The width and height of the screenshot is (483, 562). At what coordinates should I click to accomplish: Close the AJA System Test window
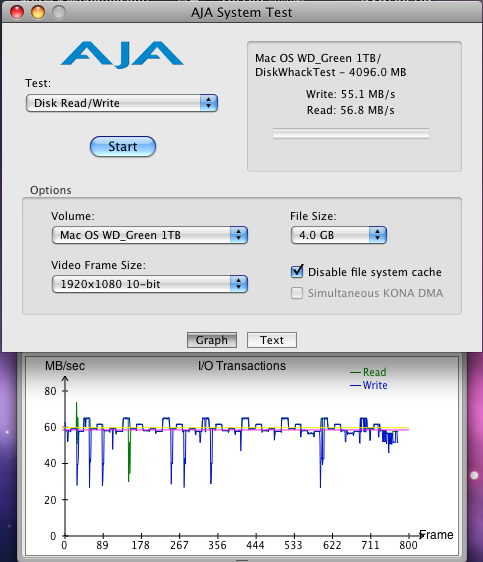[17, 12]
